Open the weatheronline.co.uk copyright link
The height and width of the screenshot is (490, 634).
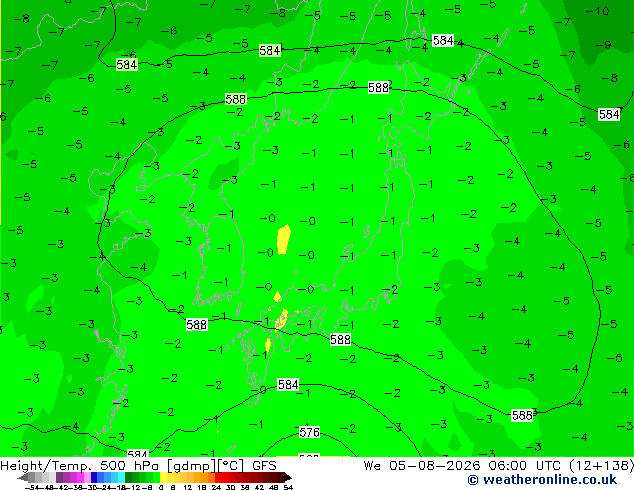(542, 480)
